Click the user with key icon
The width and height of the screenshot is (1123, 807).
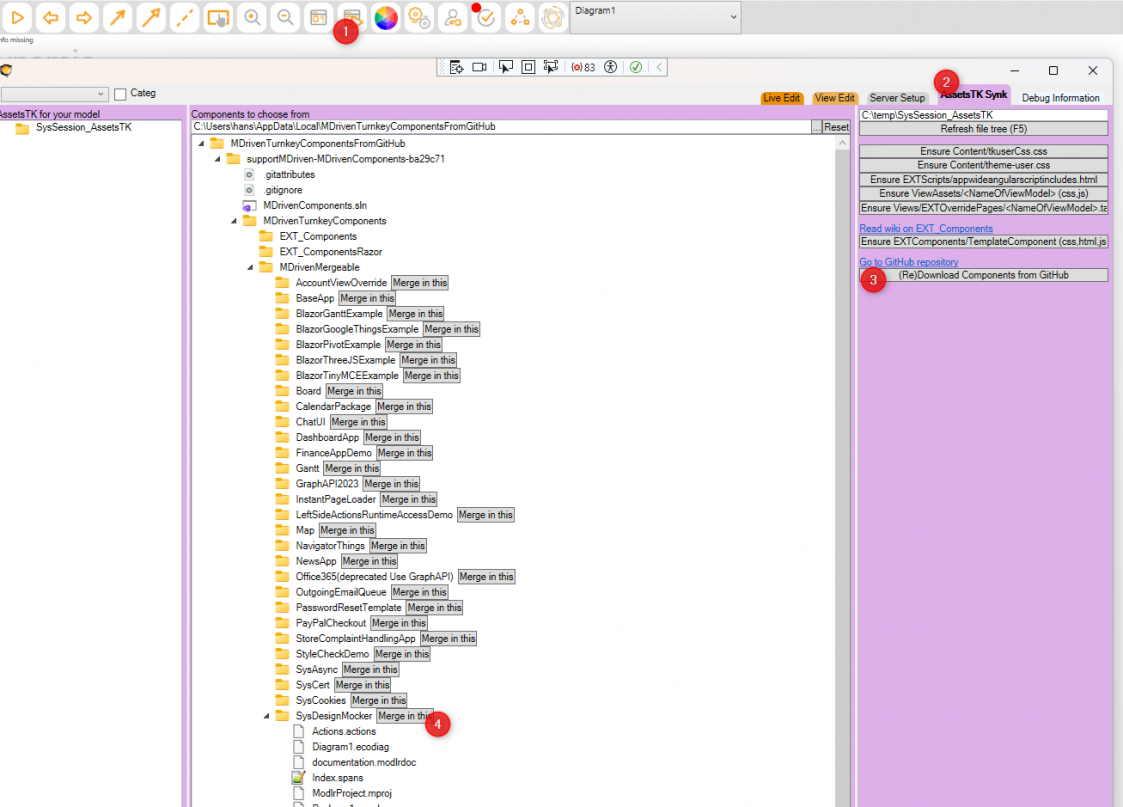point(453,17)
